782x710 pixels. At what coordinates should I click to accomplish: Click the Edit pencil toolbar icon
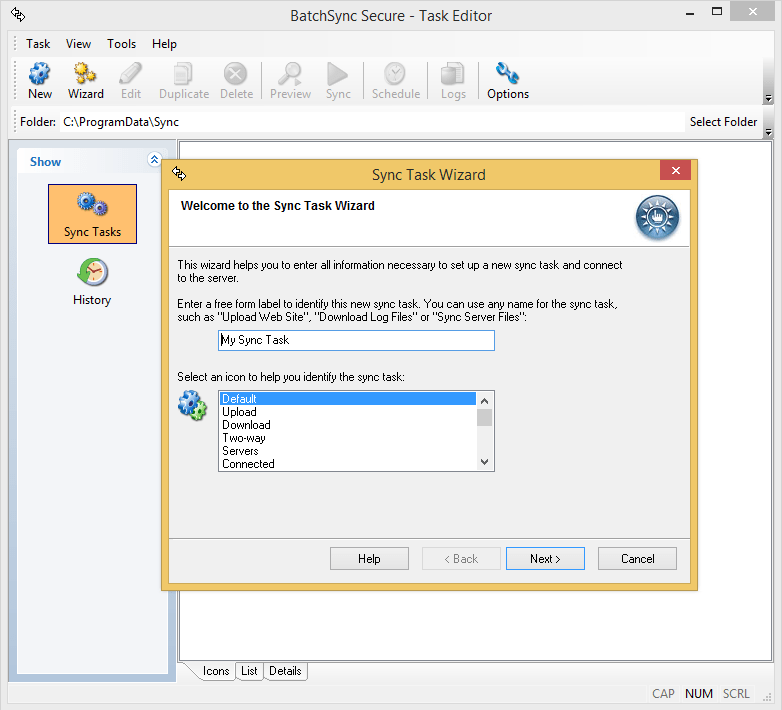coord(131,80)
